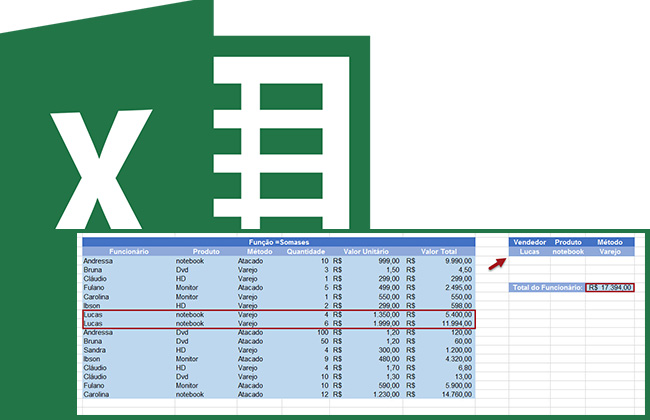Screen dimensions: 650x420
Task: Select the unit price 480,00
Action: 389,359
